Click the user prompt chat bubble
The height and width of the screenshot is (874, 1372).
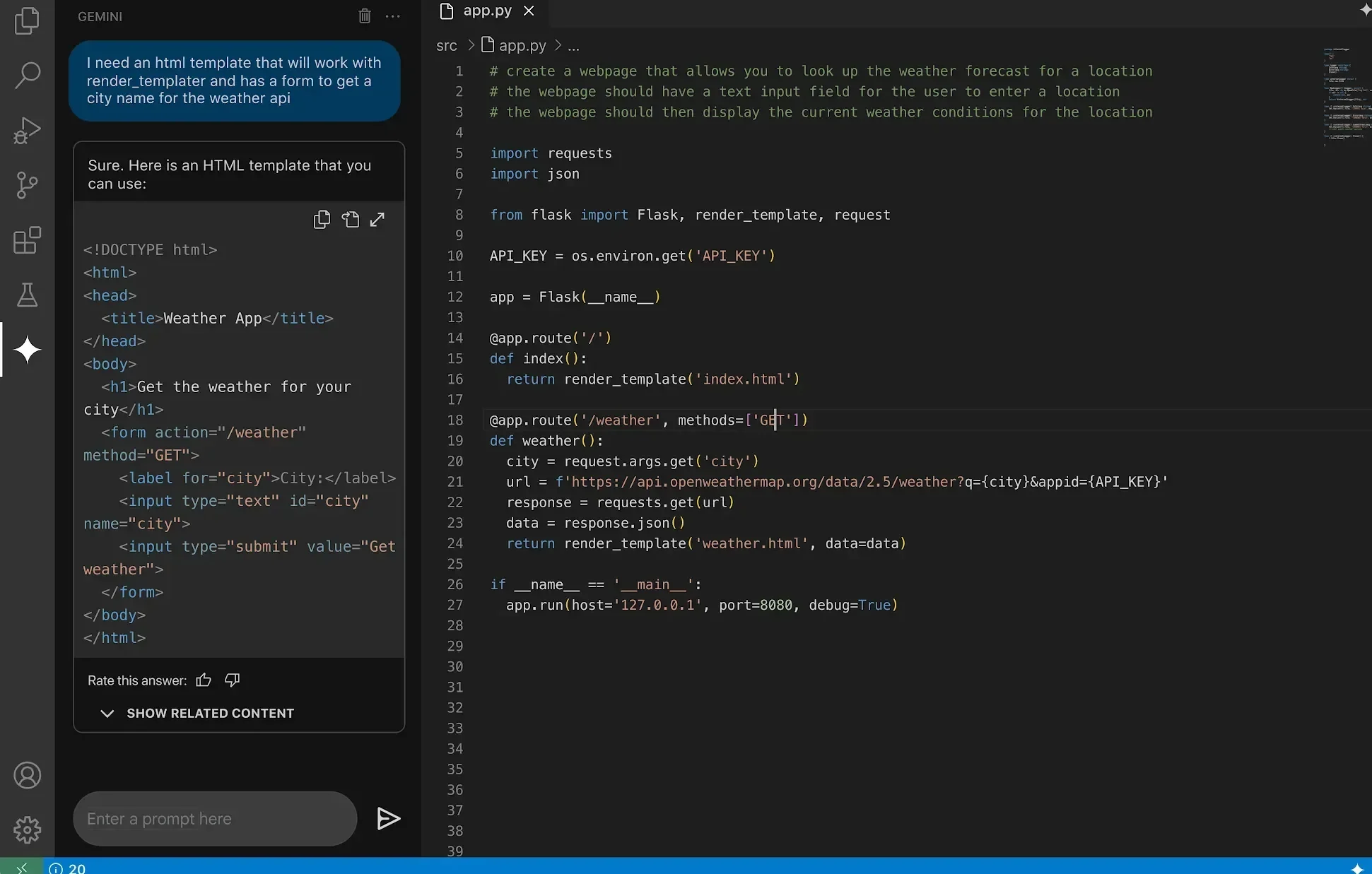(235, 81)
